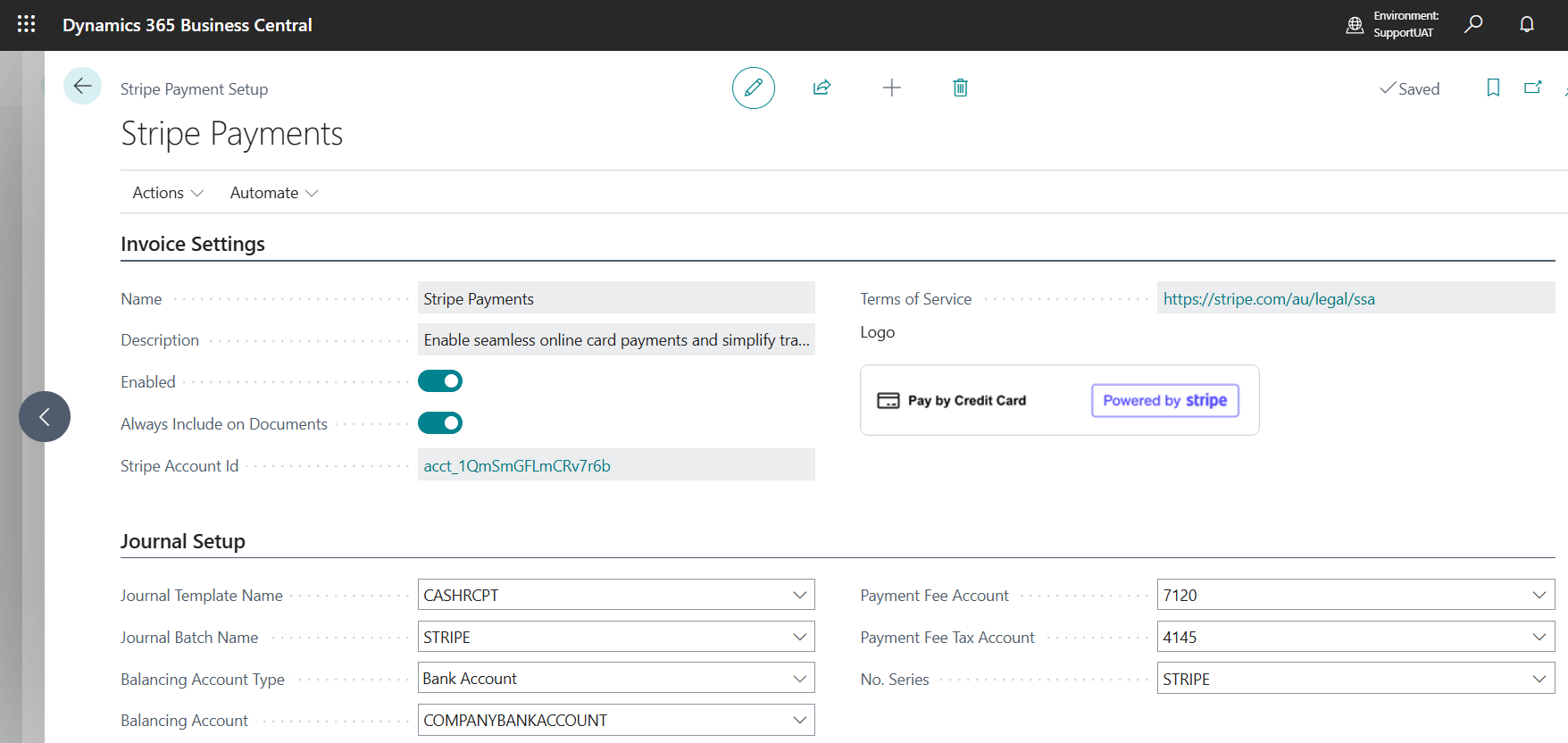Click the Stripe Payment Setup breadcrumb text
The image size is (1568, 743).
click(194, 88)
